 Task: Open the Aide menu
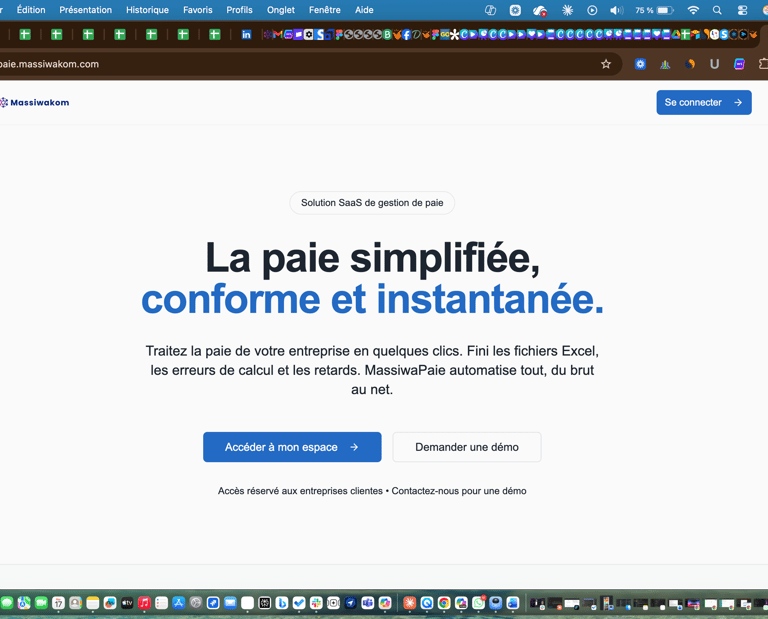[x=364, y=10]
